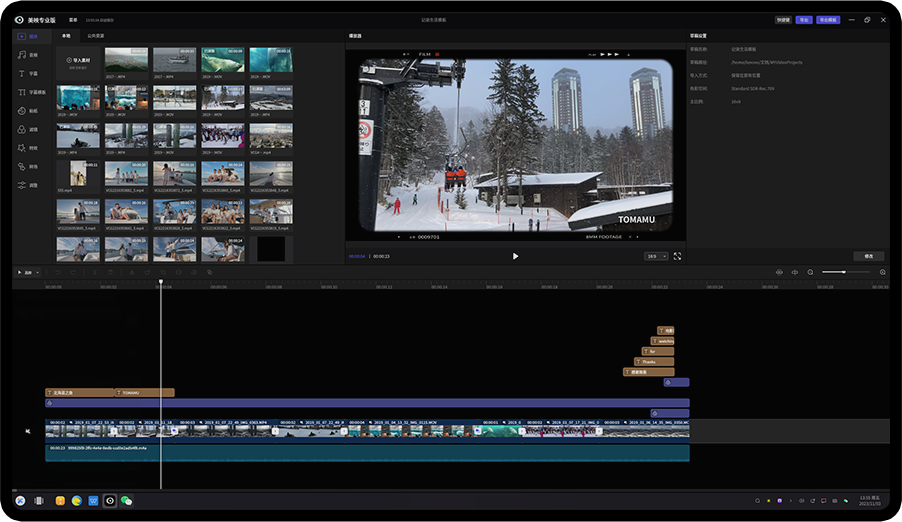Toggle main track magnet snapping in timeline toolbar
The image size is (902, 522).
coord(779,272)
